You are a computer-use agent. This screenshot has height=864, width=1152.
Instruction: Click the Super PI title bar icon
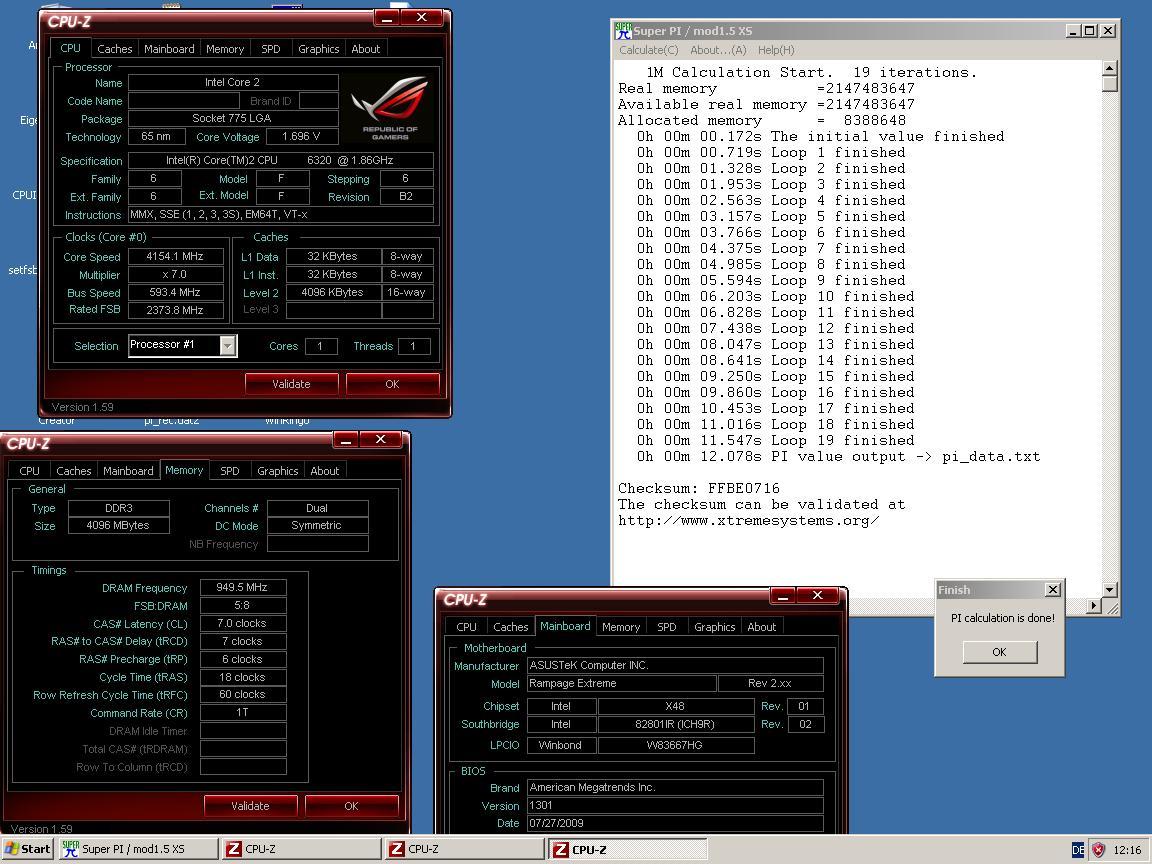(x=624, y=31)
